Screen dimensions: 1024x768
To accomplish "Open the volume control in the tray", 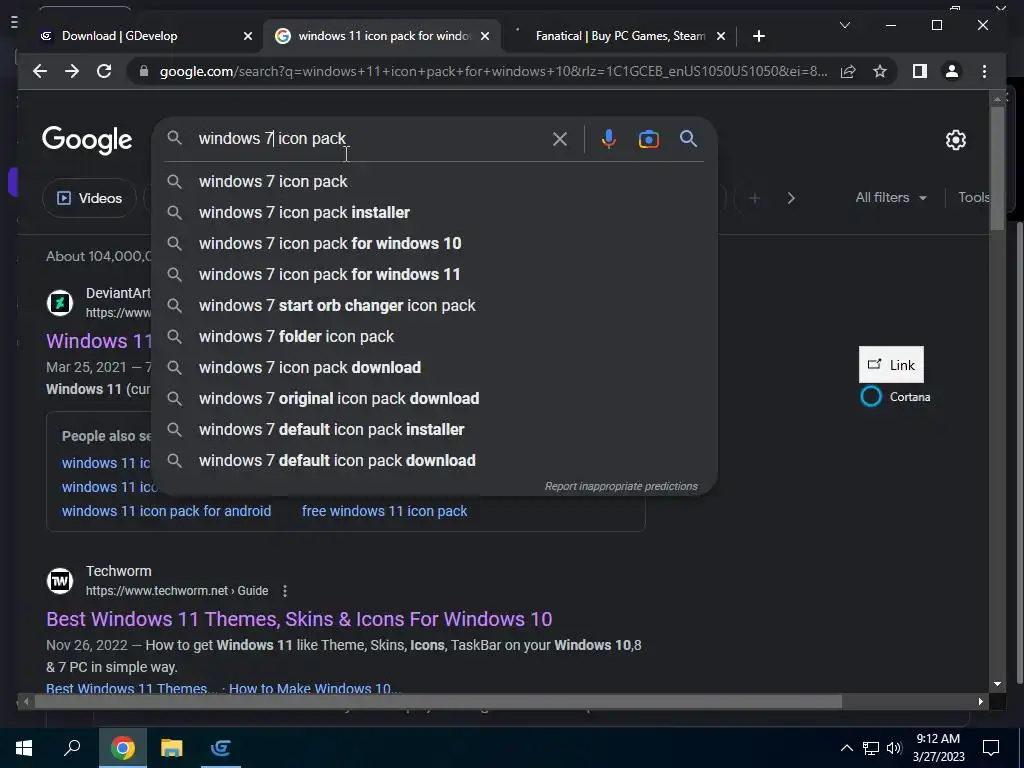I will [894, 748].
